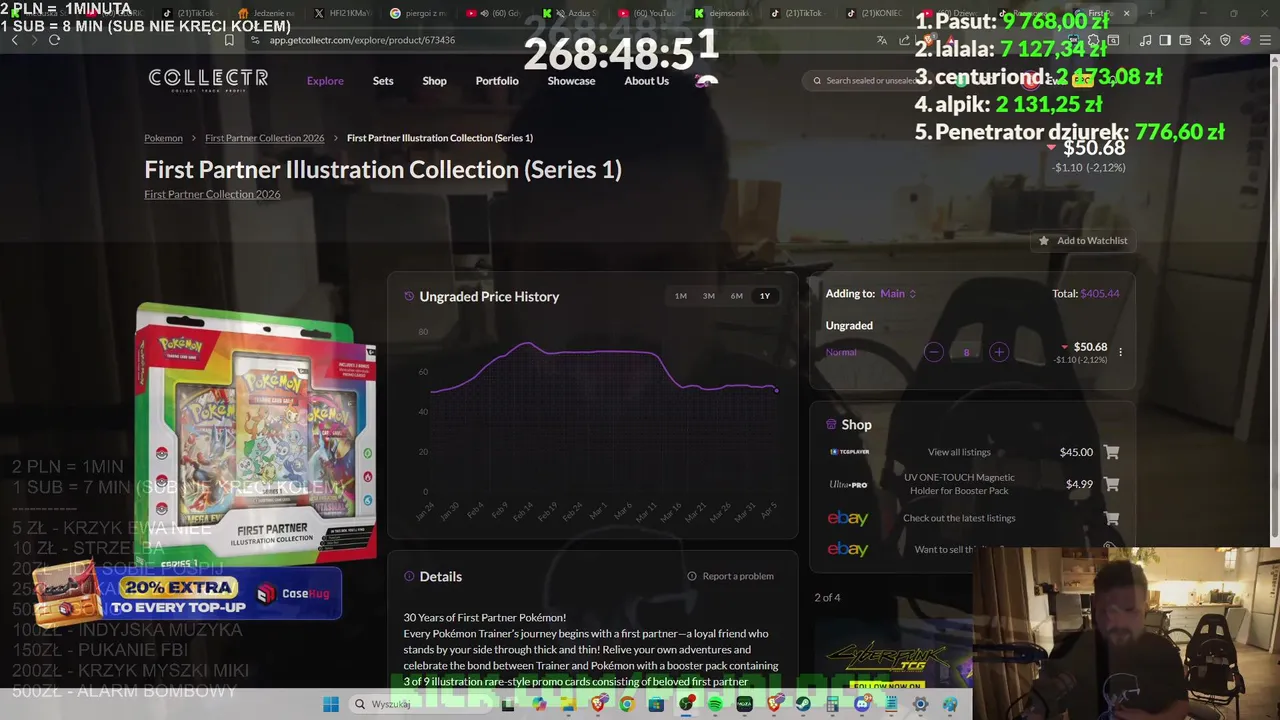
Task: Open the three-dot menu next to $50.68
Action: pos(1120,352)
